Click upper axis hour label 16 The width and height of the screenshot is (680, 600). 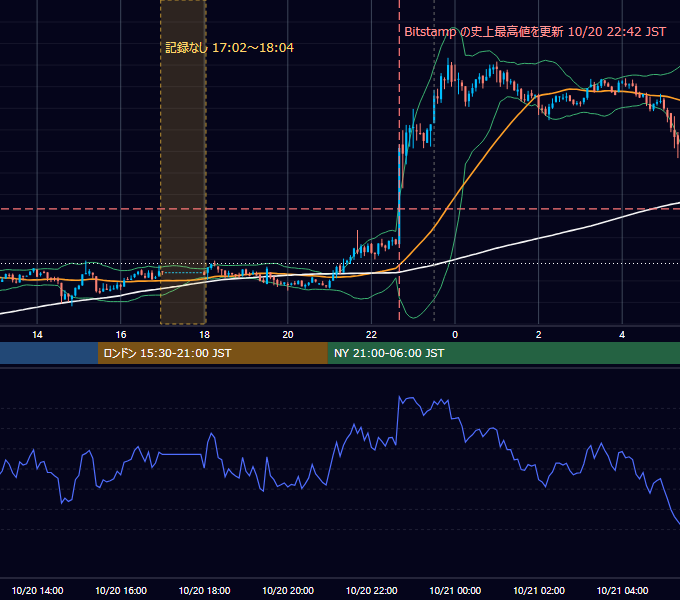[x=121, y=335]
